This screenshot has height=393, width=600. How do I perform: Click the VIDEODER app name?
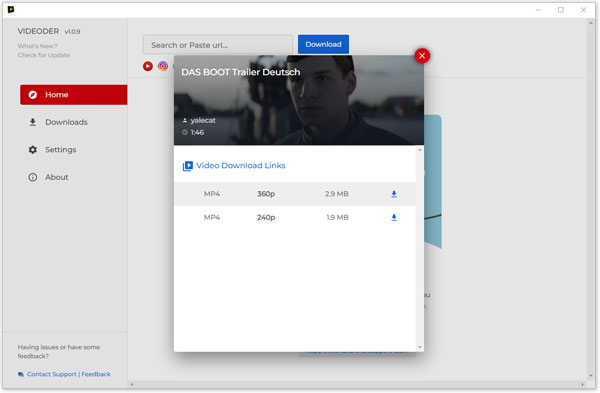coord(38,31)
